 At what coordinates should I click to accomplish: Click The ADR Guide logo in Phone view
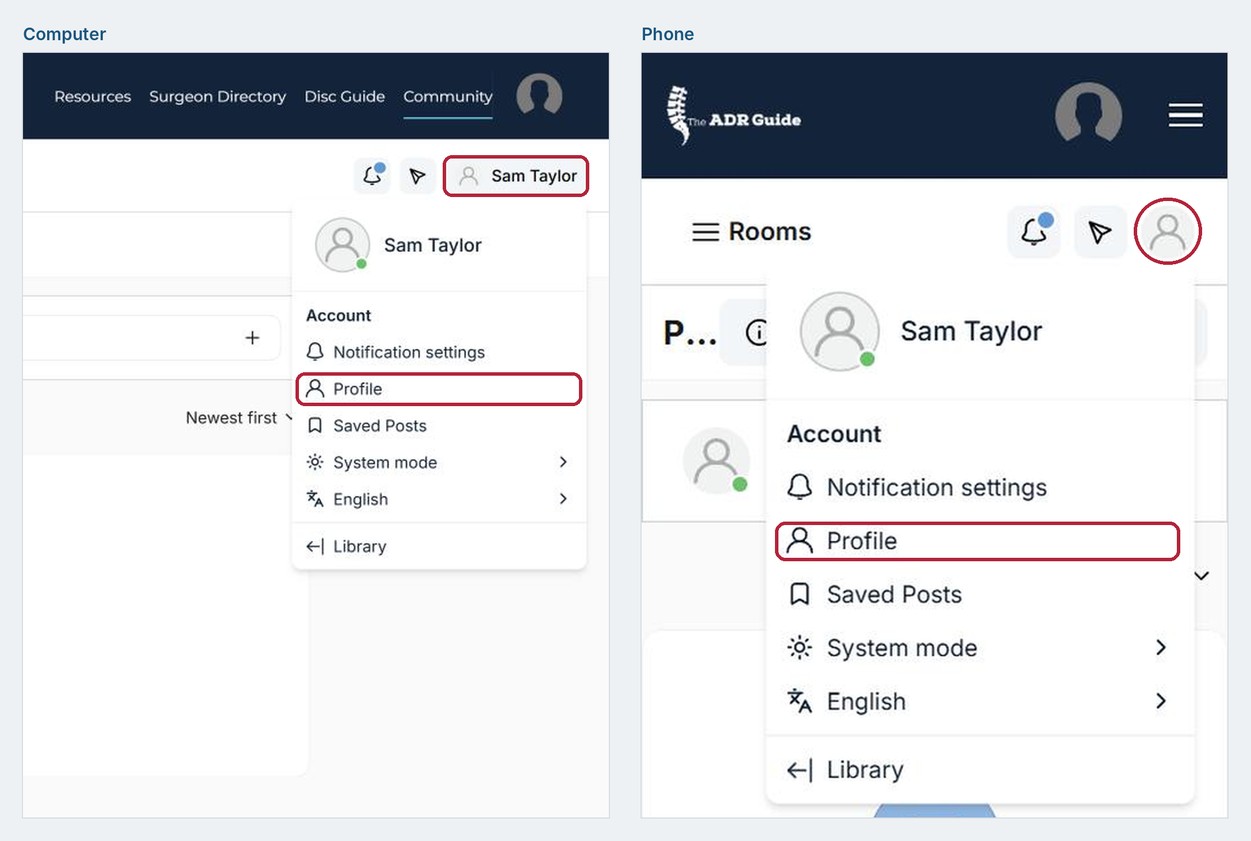734,115
